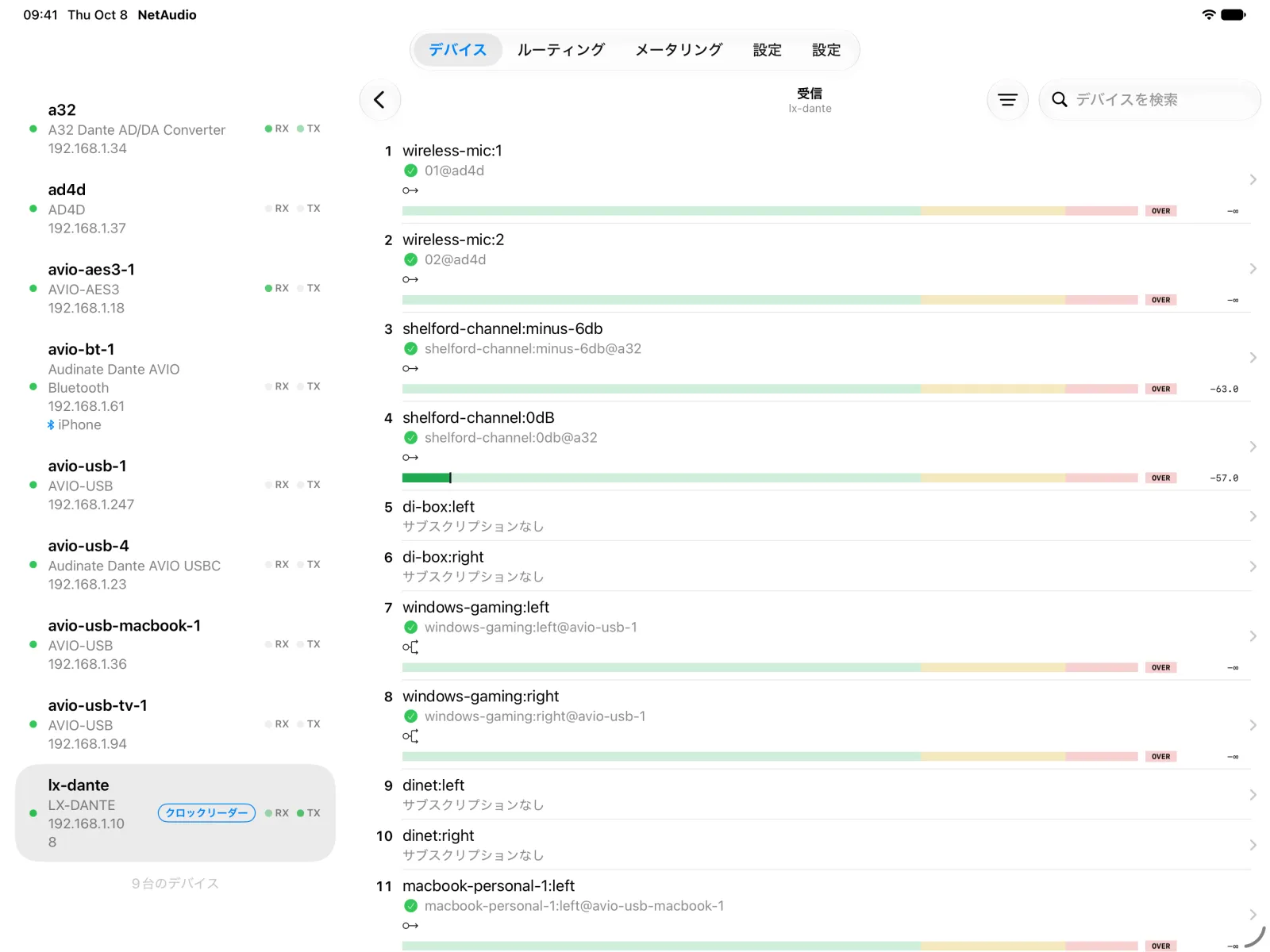Click the RX indicator for a32

point(277,129)
